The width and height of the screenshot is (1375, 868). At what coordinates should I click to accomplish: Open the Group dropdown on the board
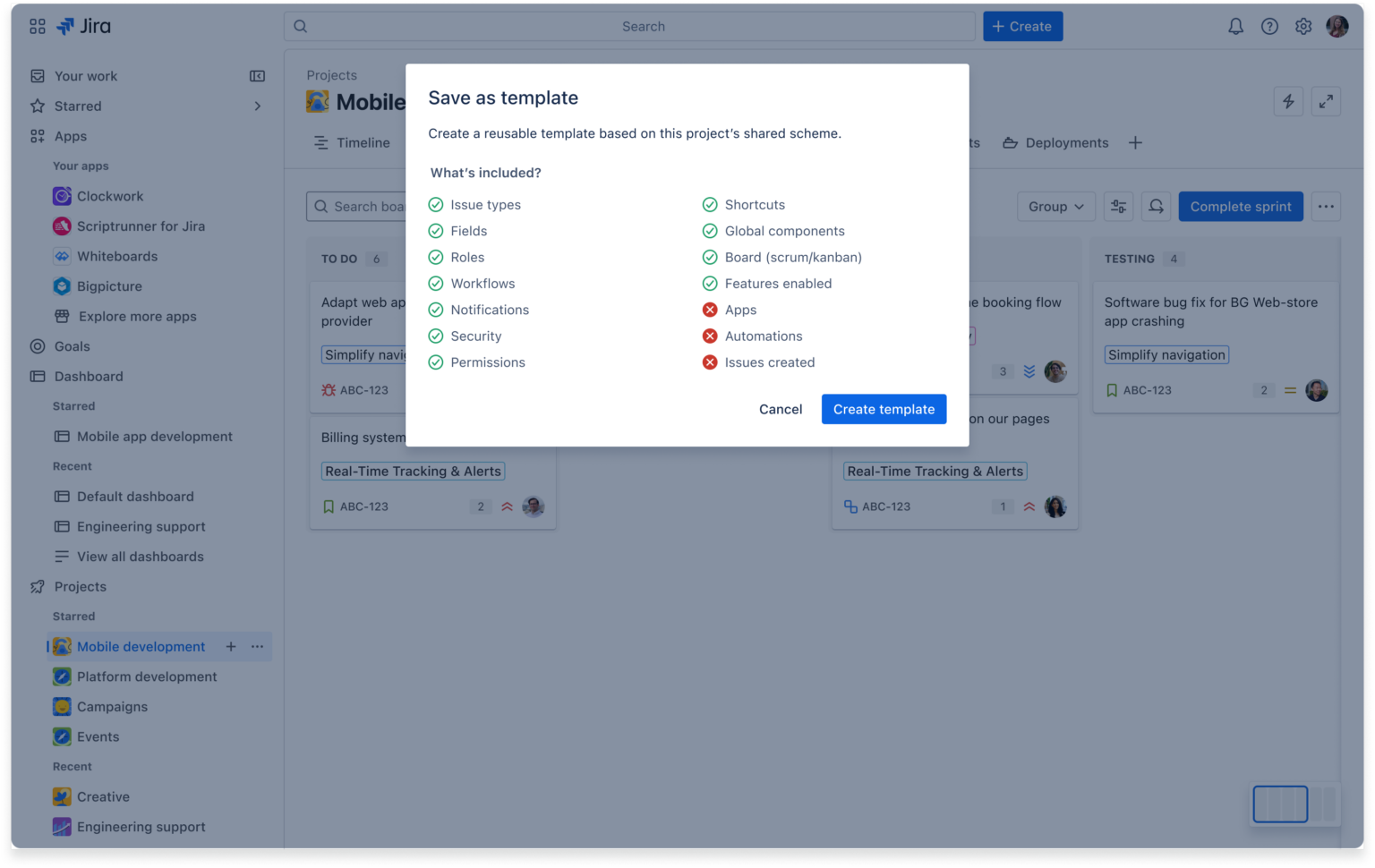1055,207
